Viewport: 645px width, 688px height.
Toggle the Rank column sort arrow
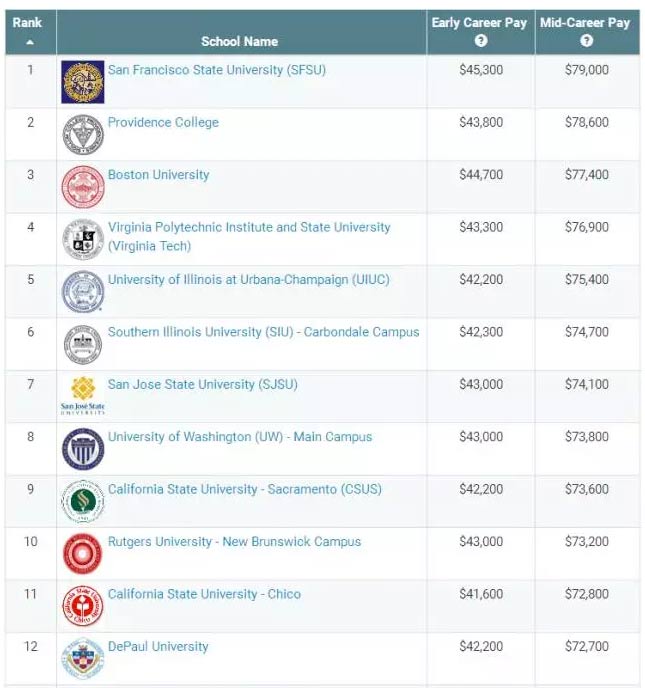pyautogui.click(x=30, y=43)
